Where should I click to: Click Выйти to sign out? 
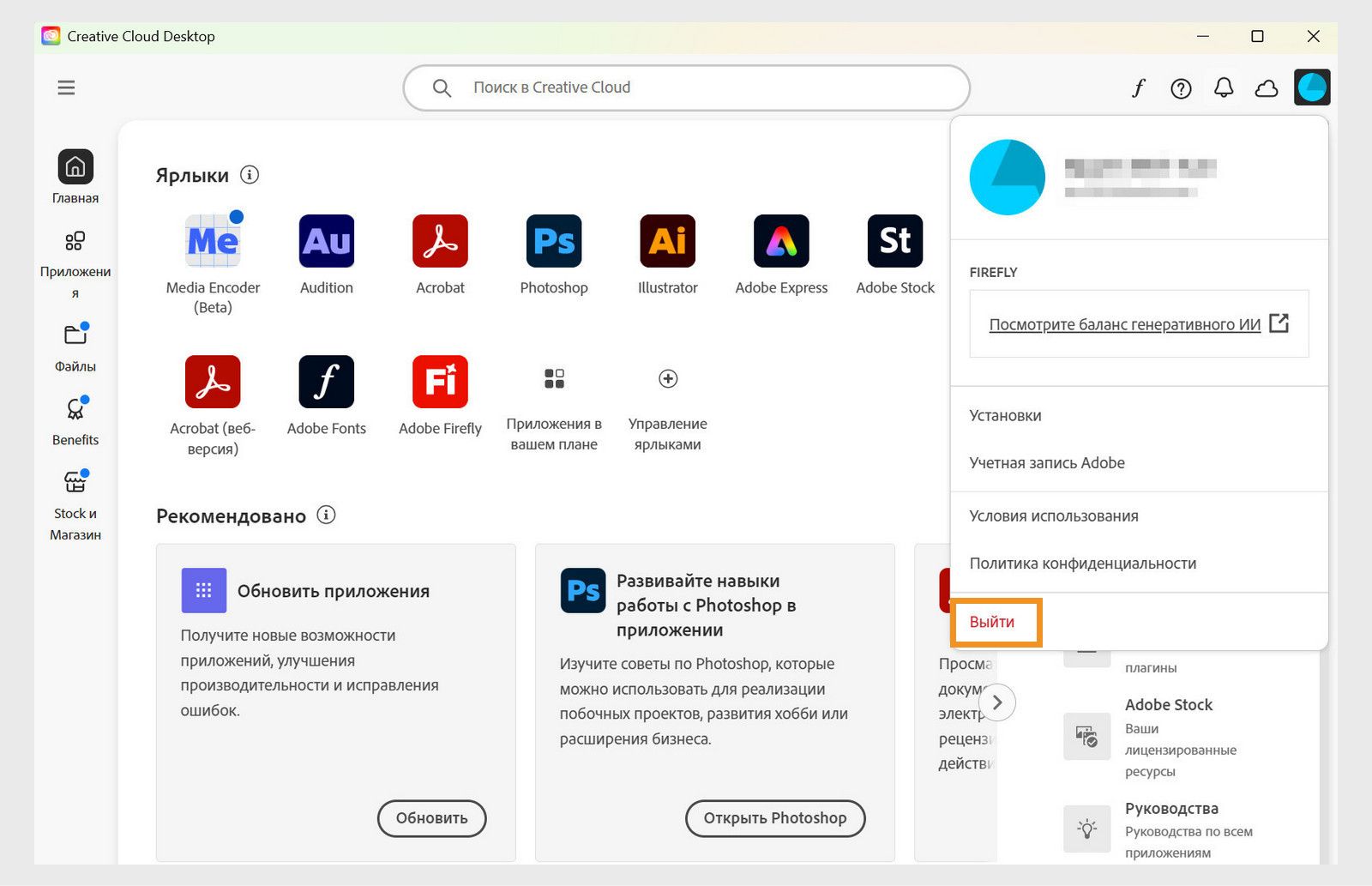tap(992, 622)
